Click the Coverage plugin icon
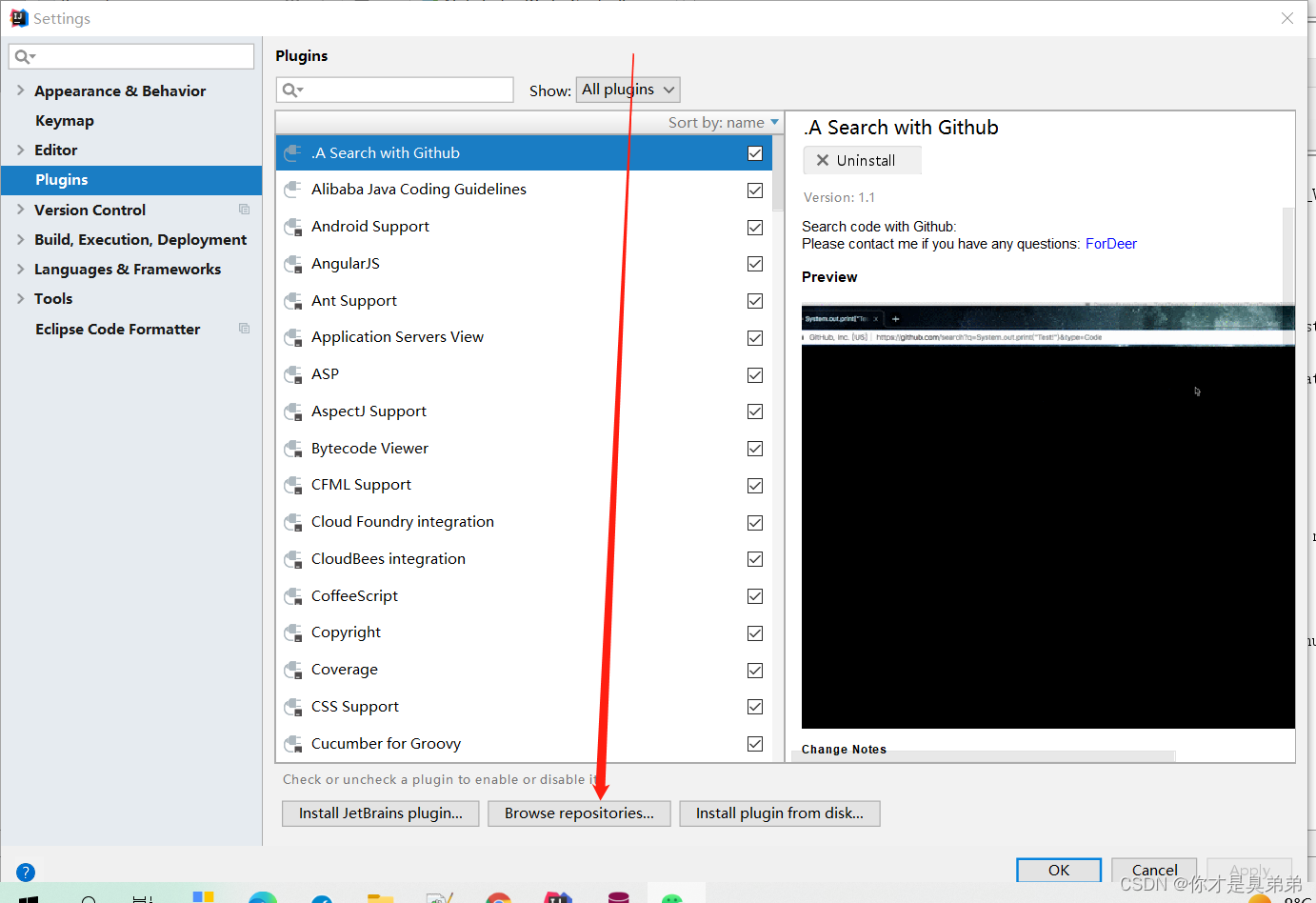This screenshot has width=1316, height=903. [292, 670]
